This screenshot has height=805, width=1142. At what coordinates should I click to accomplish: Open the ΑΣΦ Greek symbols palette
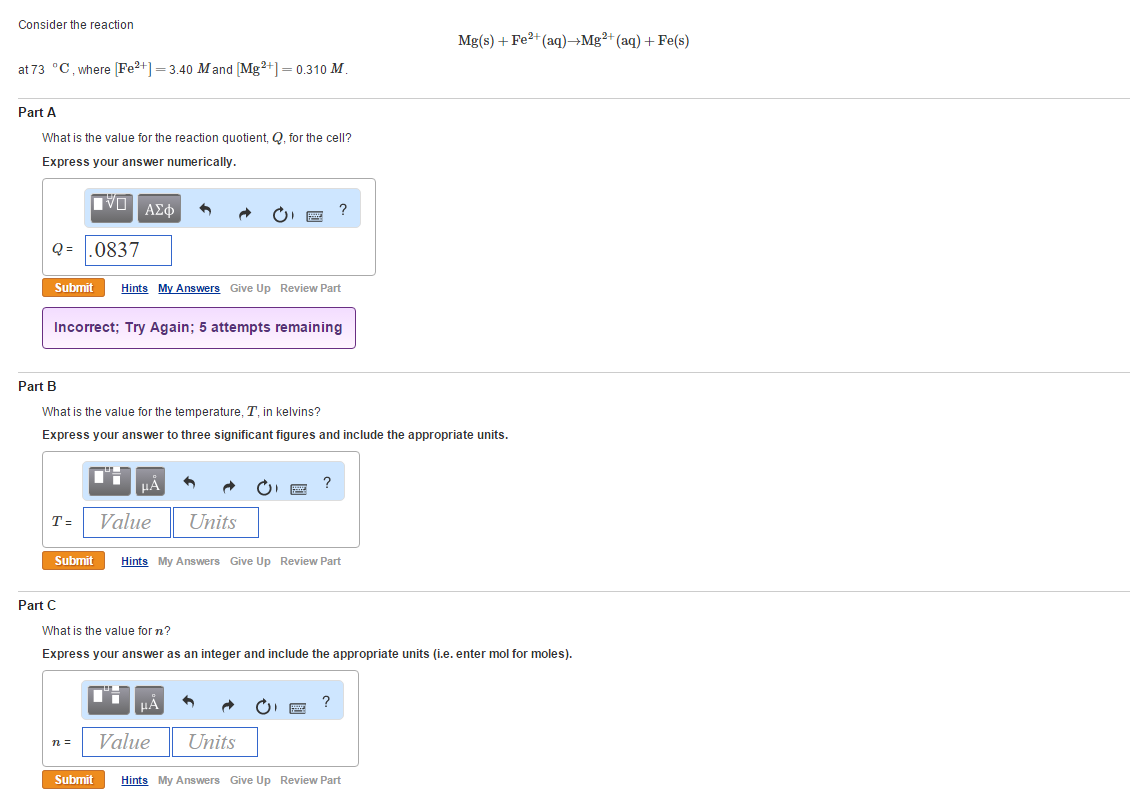pyautogui.click(x=159, y=208)
